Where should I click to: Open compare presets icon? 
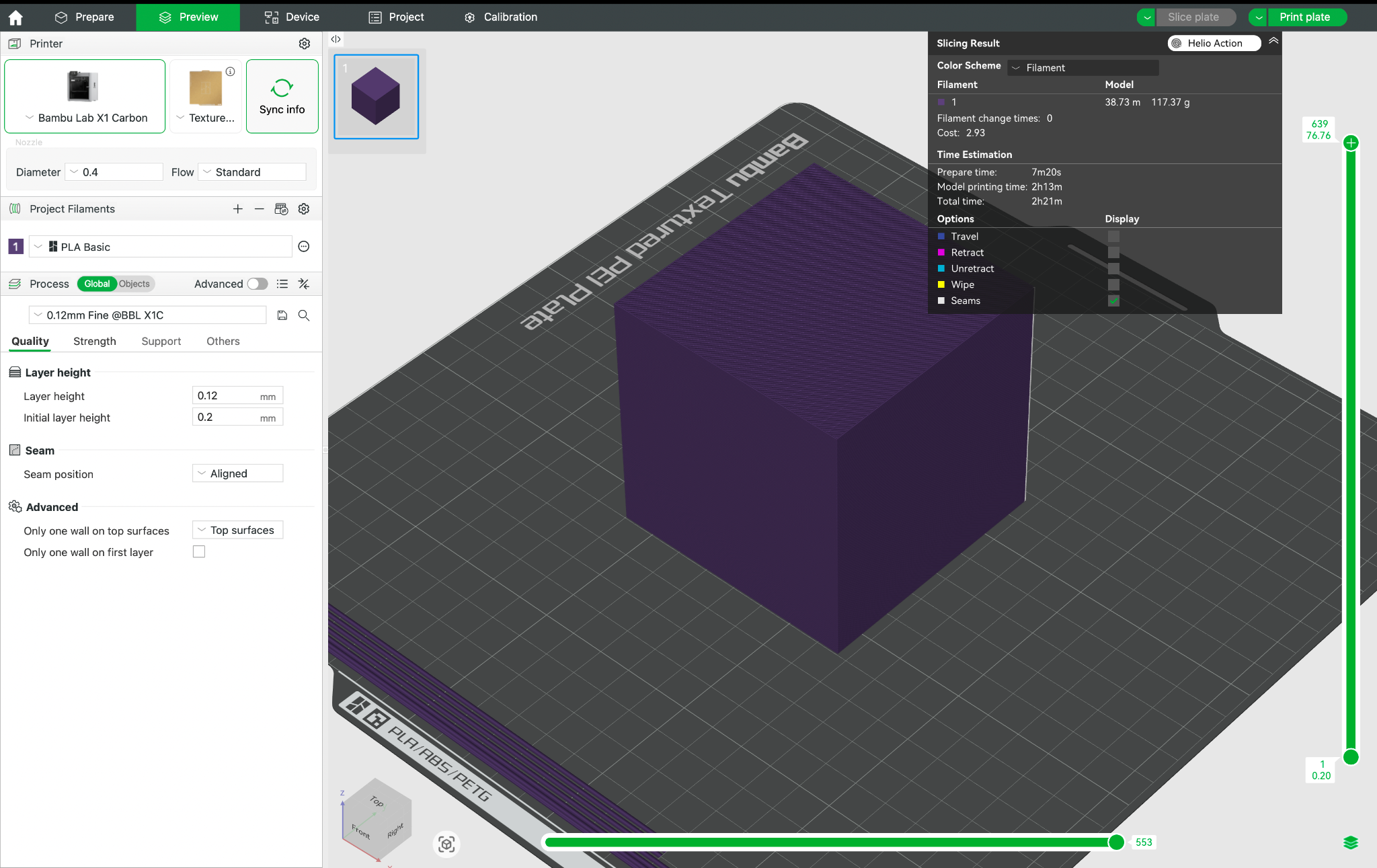(x=304, y=284)
